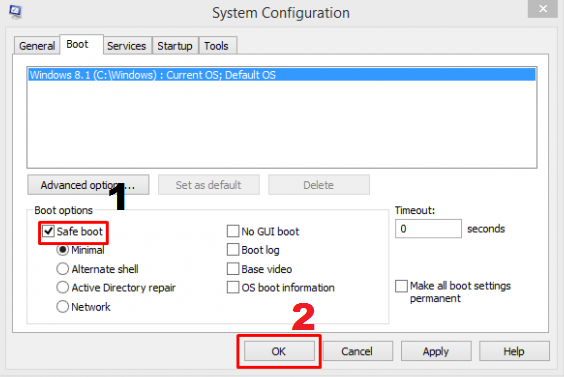564x377 pixels.
Task: Open Advanced options dialog
Action: tap(88, 185)
